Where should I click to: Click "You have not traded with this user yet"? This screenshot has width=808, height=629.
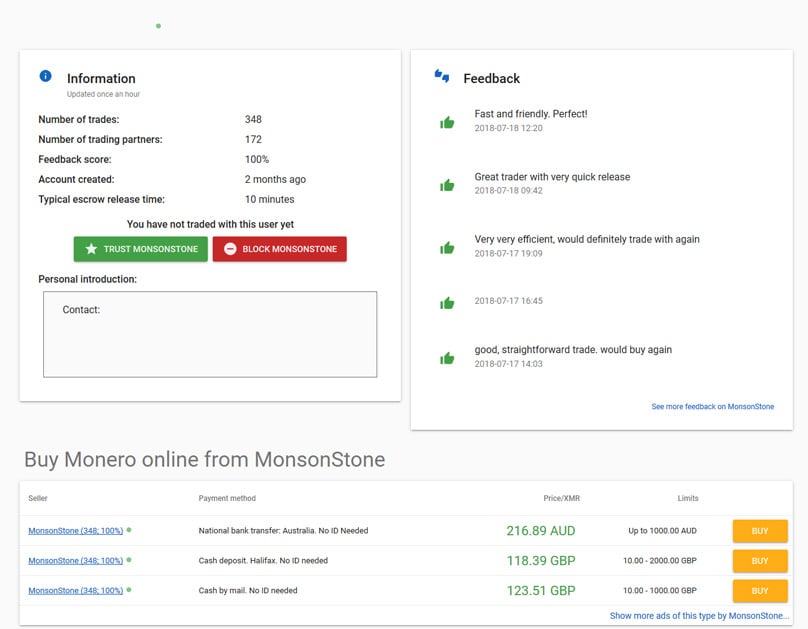210,224
